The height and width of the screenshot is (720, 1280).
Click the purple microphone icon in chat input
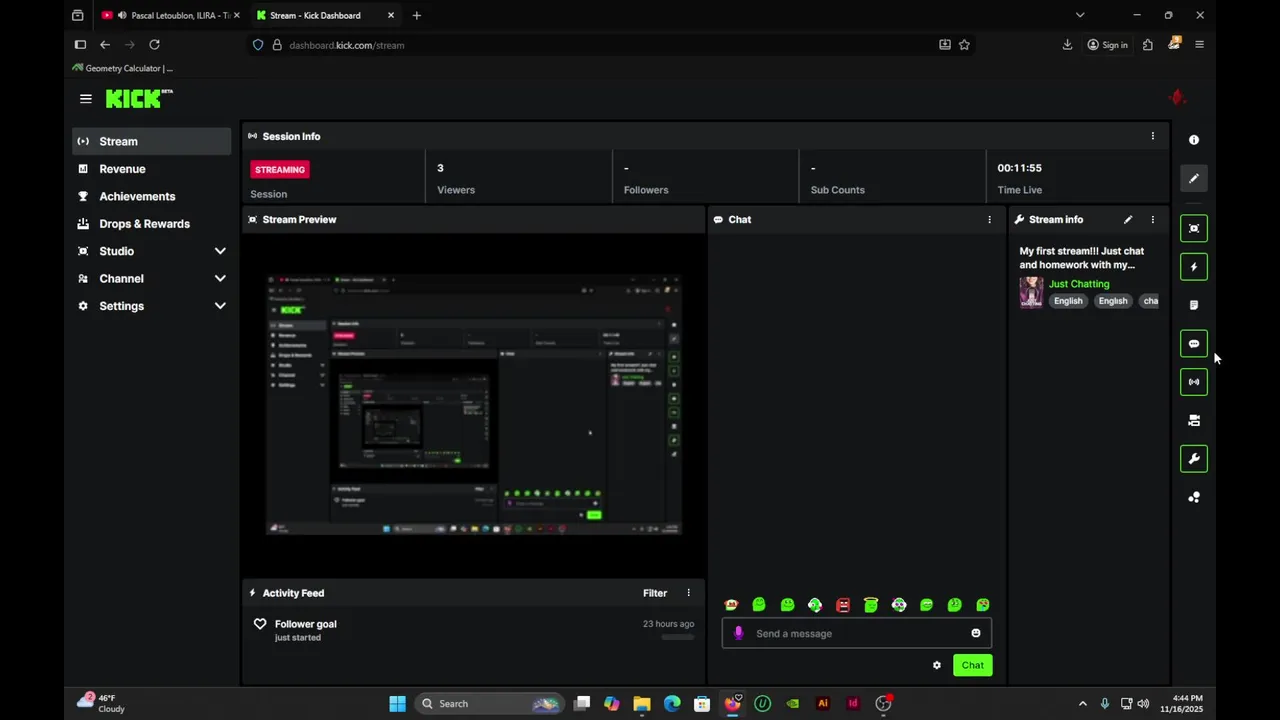click(x=739, y=633)
